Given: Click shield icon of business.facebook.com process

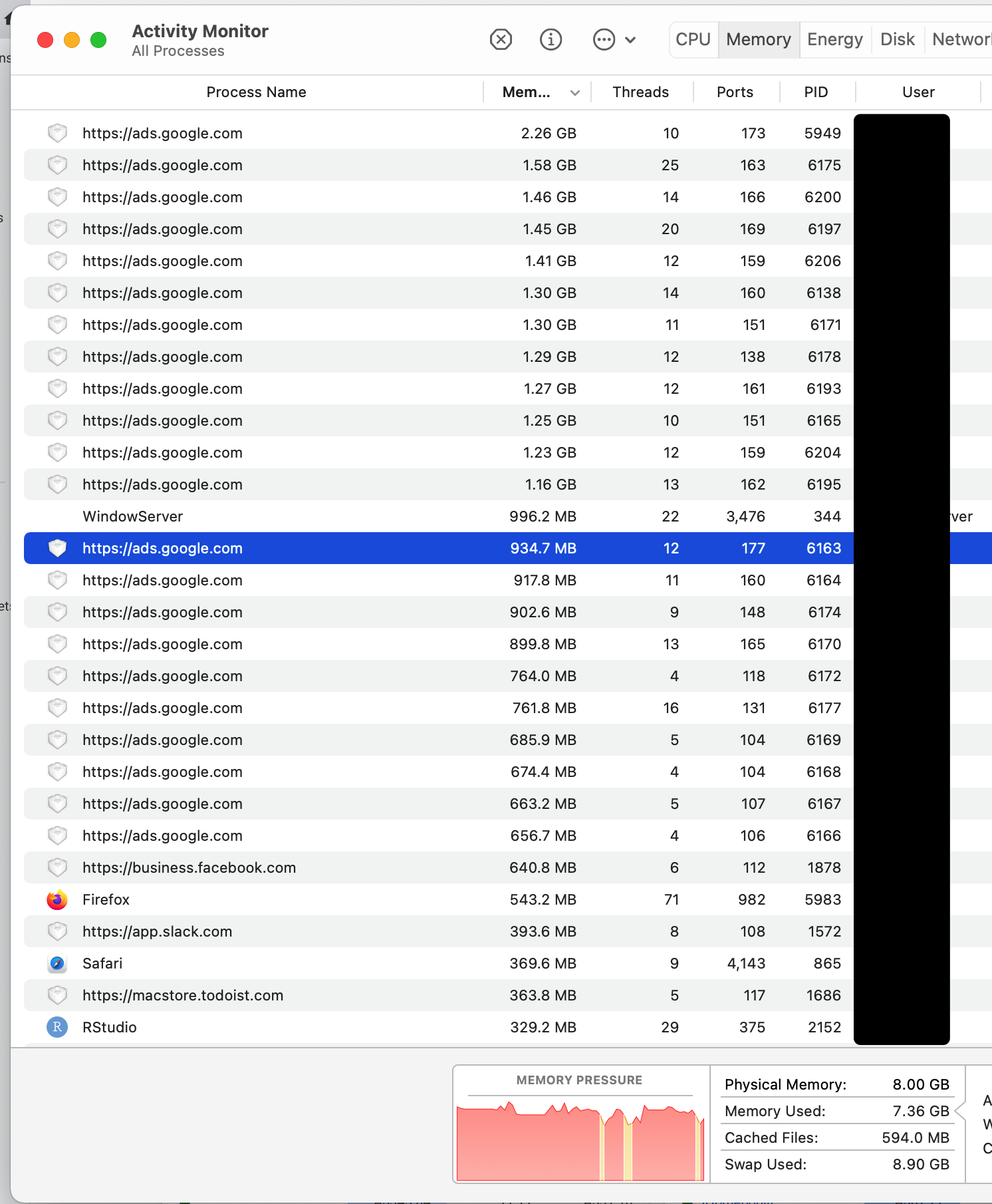Looking at the screenshot, I should point(58,867).
